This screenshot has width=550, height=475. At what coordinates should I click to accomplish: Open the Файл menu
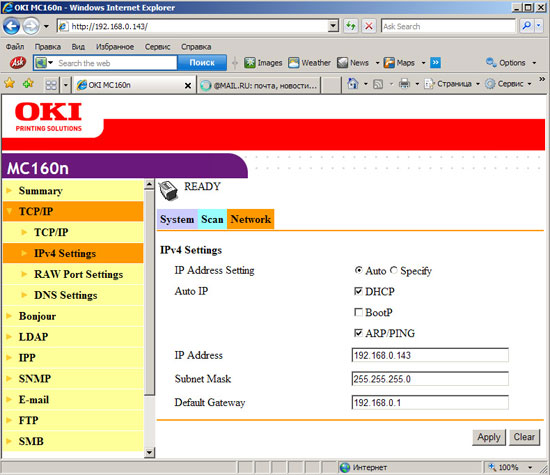click(x=15, y=47)
